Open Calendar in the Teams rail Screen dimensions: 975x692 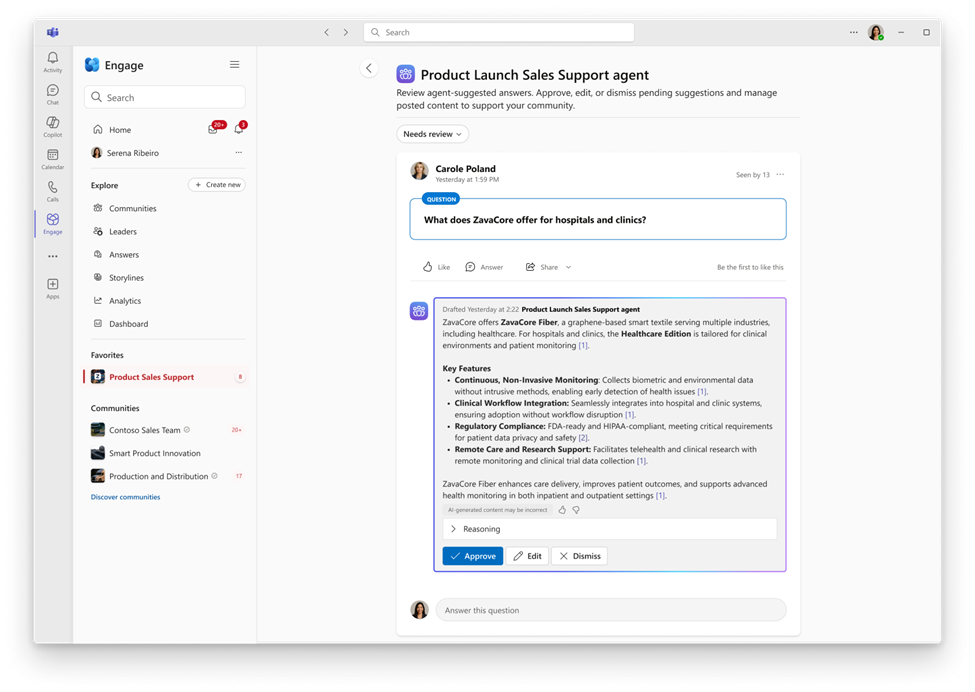pyautogui.click(x=53, y=159)
